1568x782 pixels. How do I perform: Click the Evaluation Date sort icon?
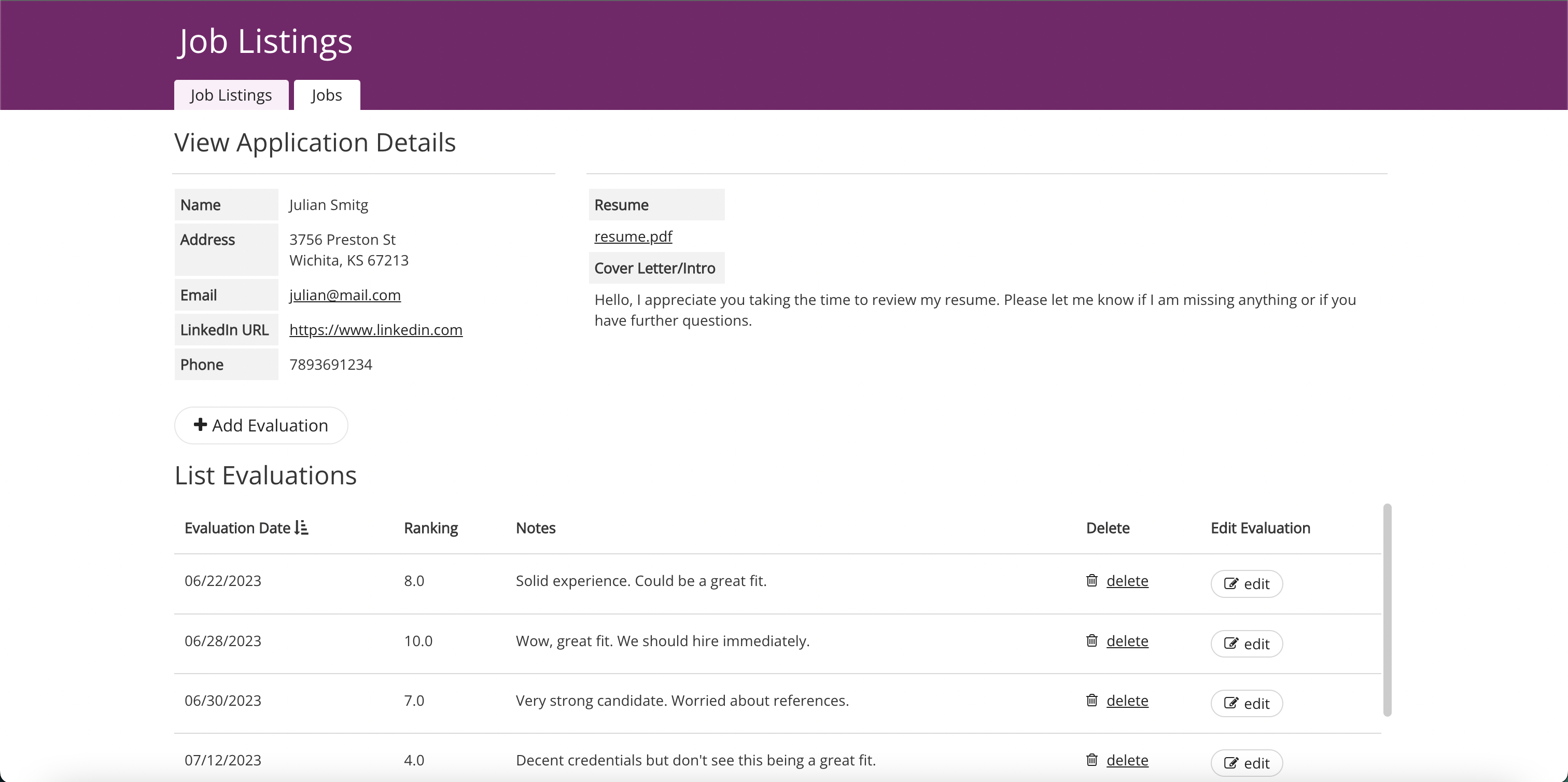[301, 527]
